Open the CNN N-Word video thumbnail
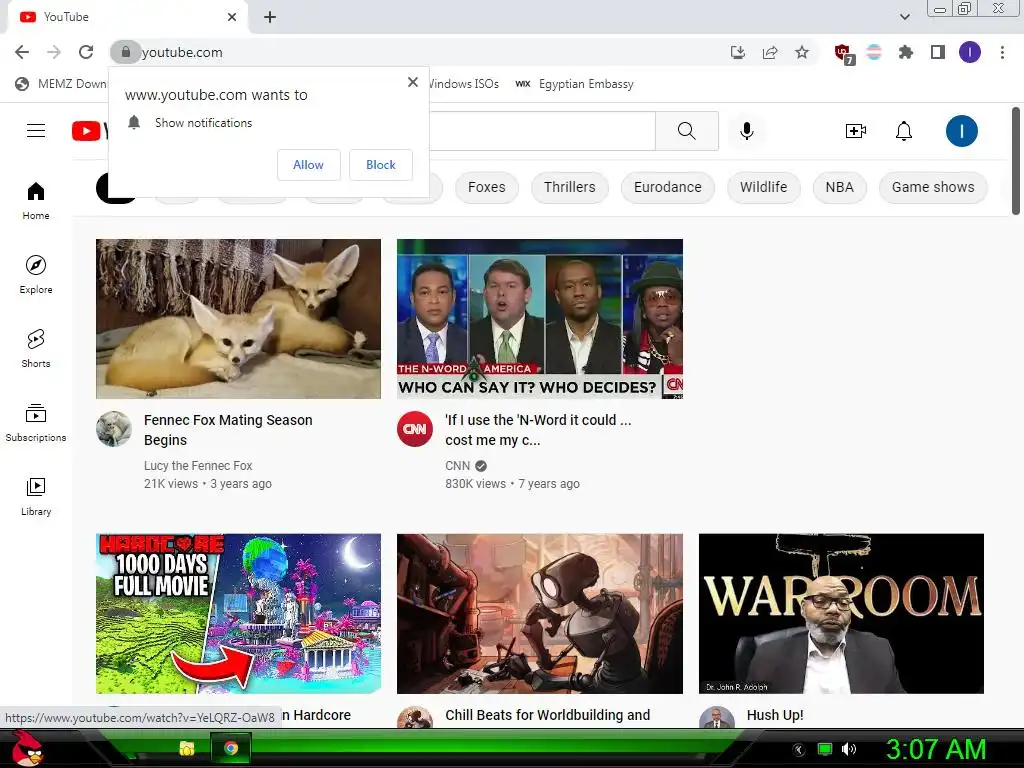The height and width of the screenshot is (768, 1024). (x=540, y=319)
